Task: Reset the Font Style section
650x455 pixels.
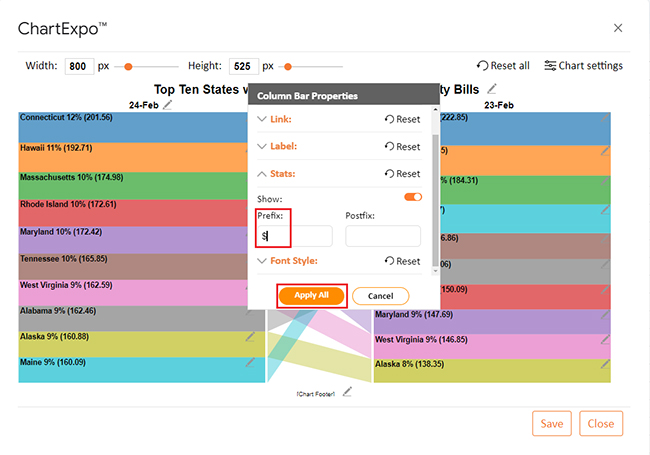Action: 402,261
